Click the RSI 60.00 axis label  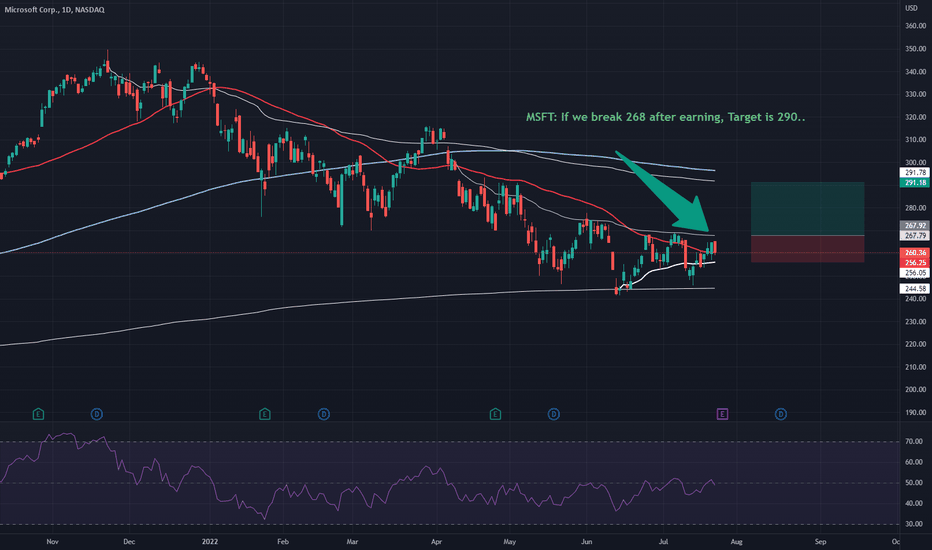point(914,462)
